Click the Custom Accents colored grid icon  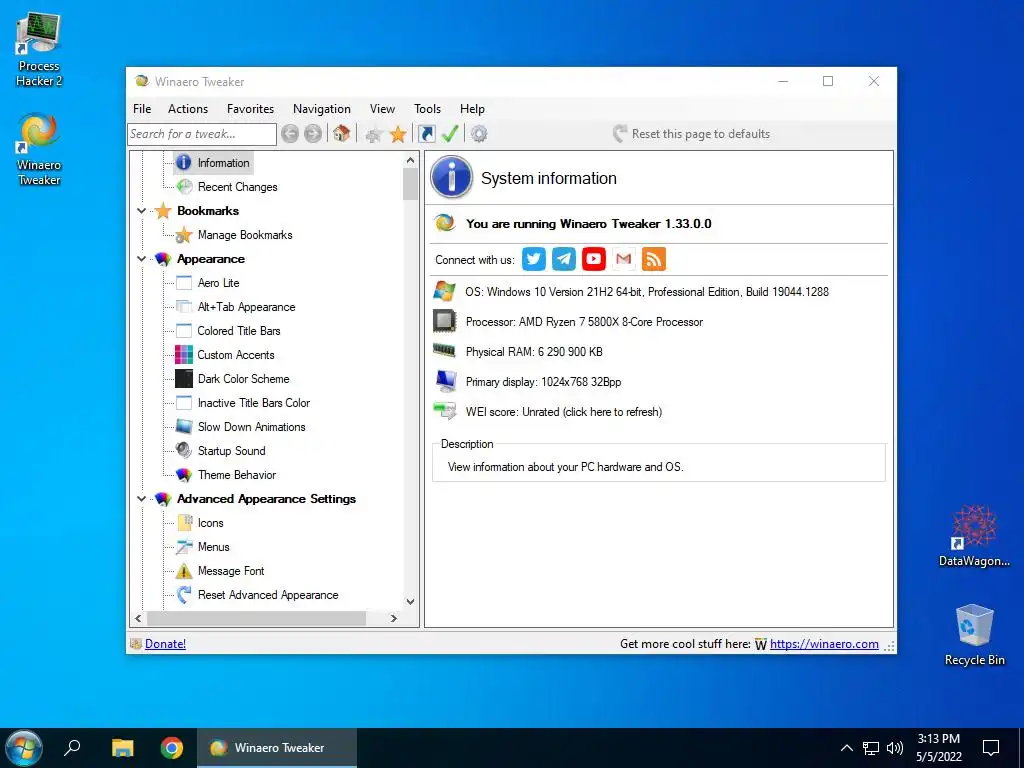pyautogui.click(x=184, y=355)
